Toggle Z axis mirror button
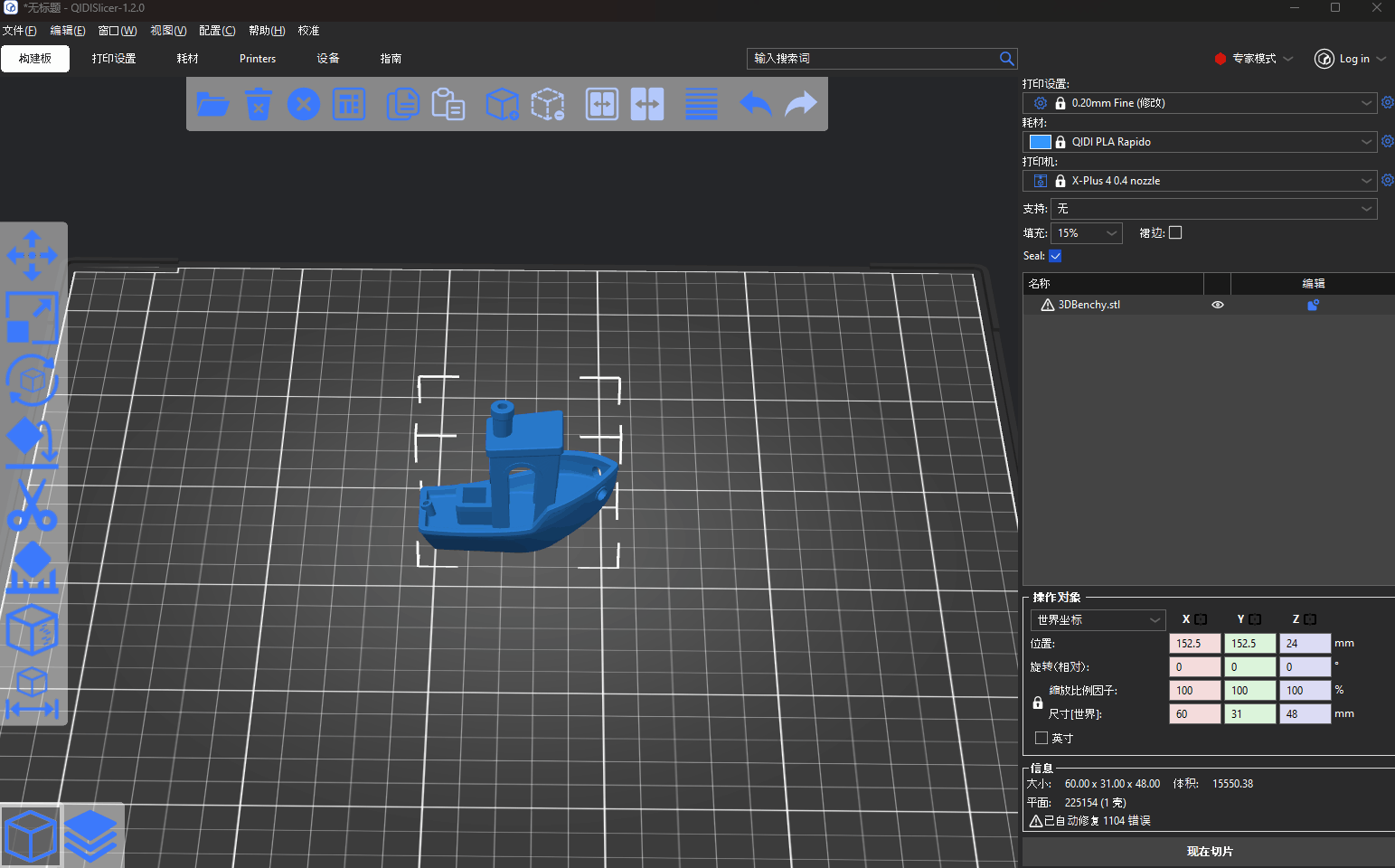Screen dimensions: 1395x868 (1310, 619)
